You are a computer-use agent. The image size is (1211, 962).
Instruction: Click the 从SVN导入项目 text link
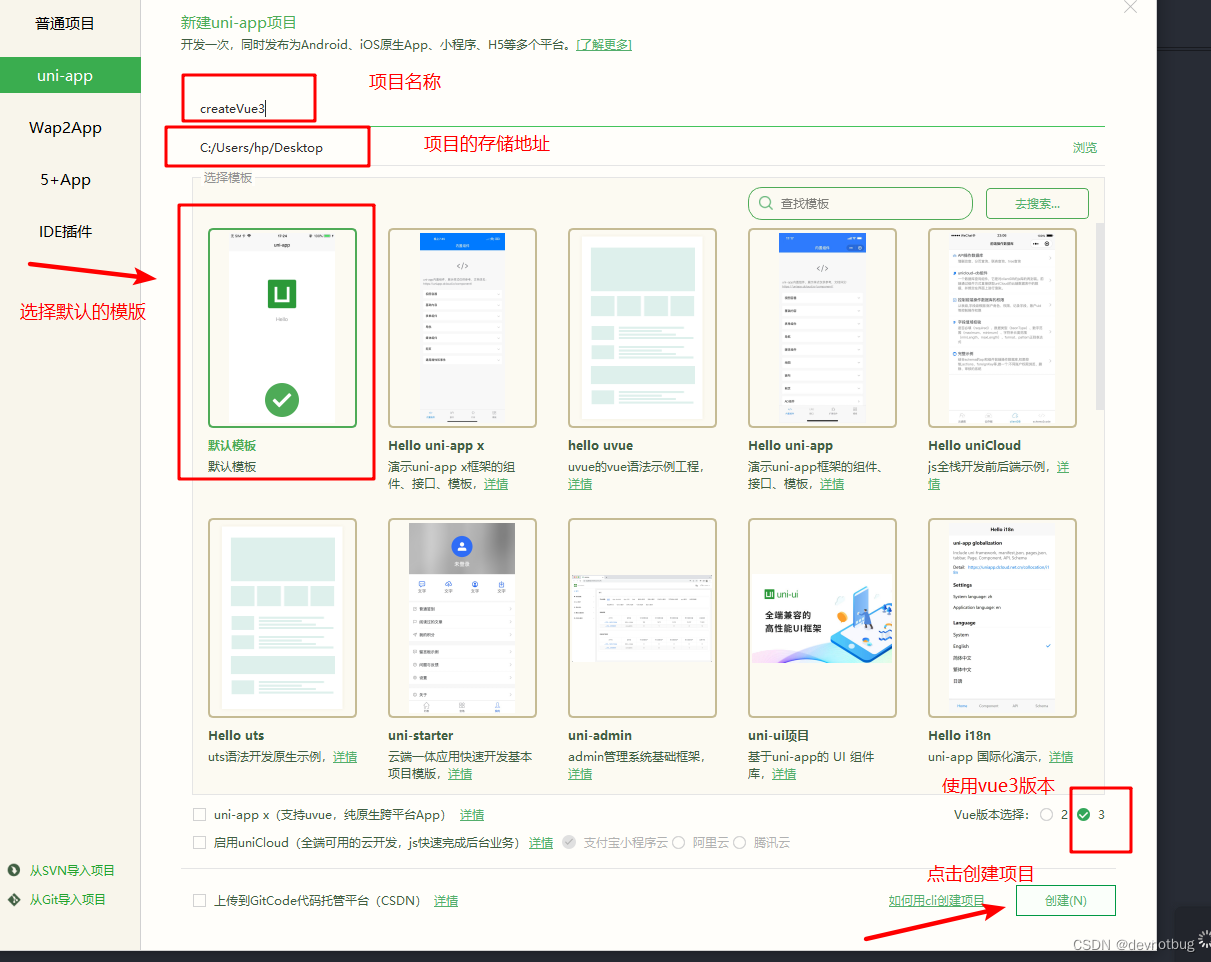pyautogui.click(x=72, y=871)
